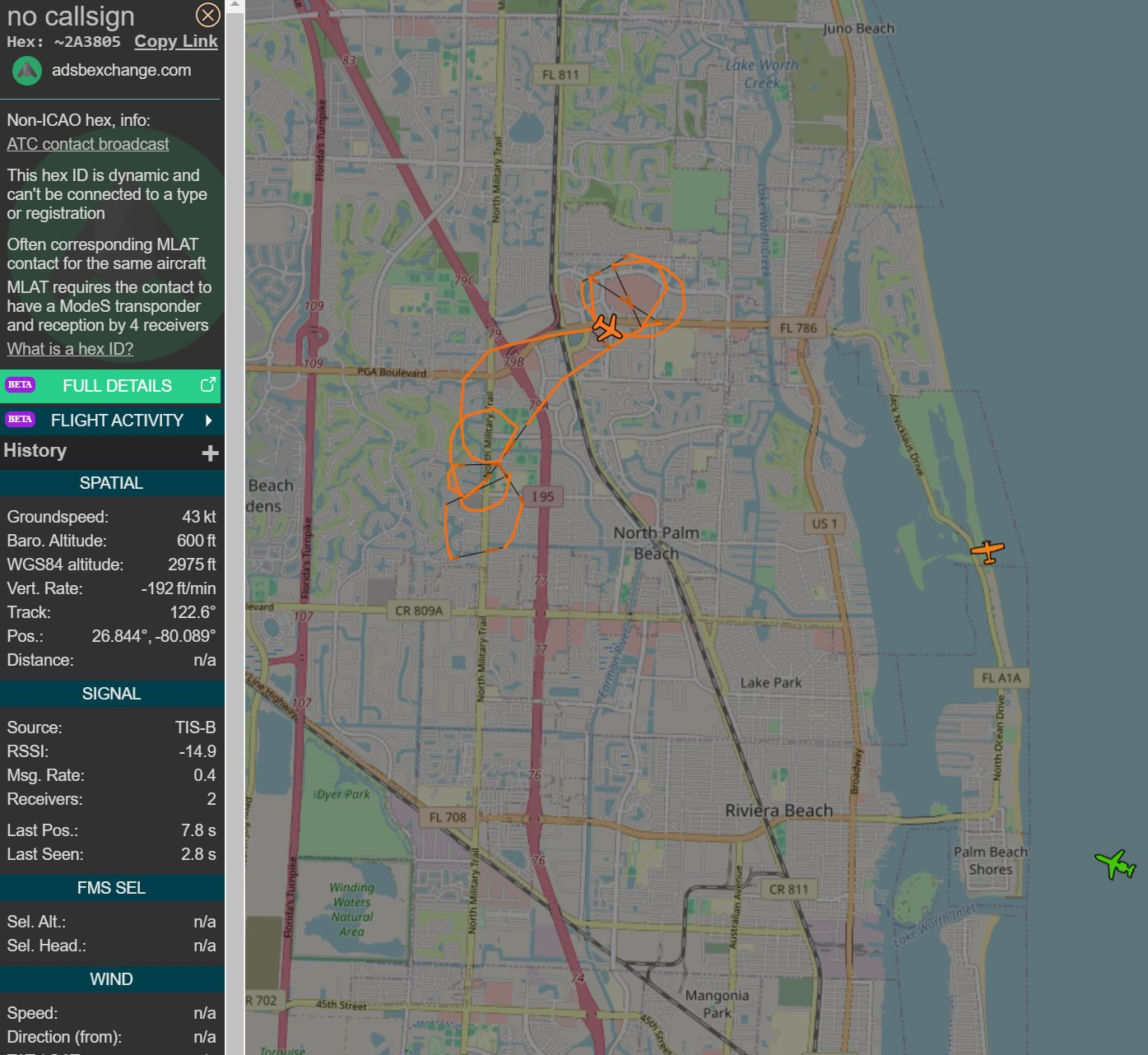The height and width of the screenshot is (1055, 1148).
Task: Click the position coordinates 26.844°, -80.089°
Action: click(x=154, y=636)
